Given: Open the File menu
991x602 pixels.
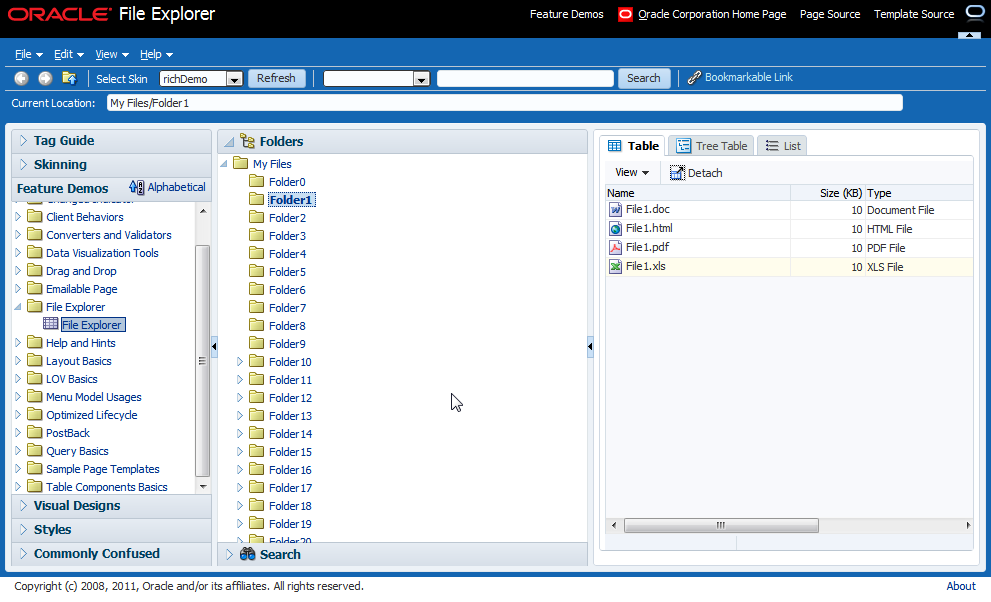Looking at the screenshot, I should (28, 54).
